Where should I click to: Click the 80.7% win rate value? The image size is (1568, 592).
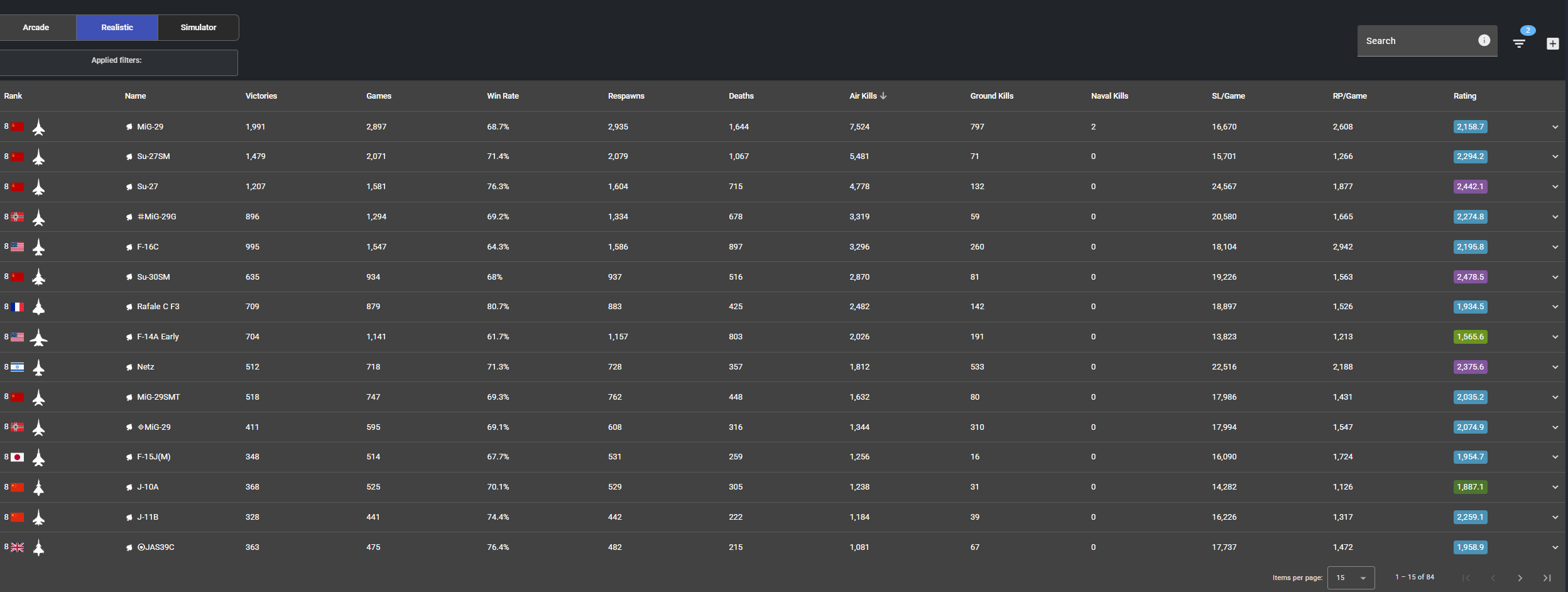pos(498,307)
